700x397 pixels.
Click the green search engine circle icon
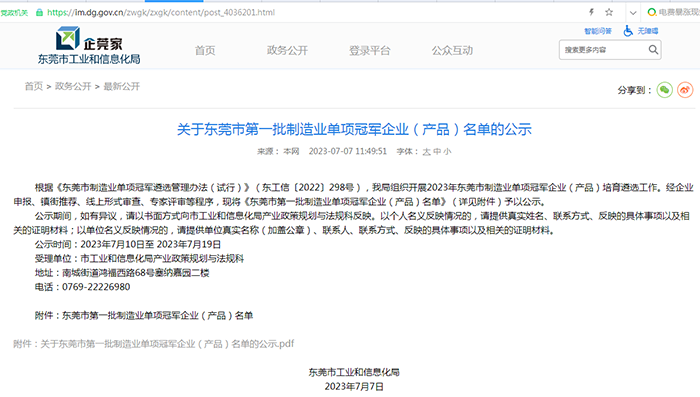[651, 13]
